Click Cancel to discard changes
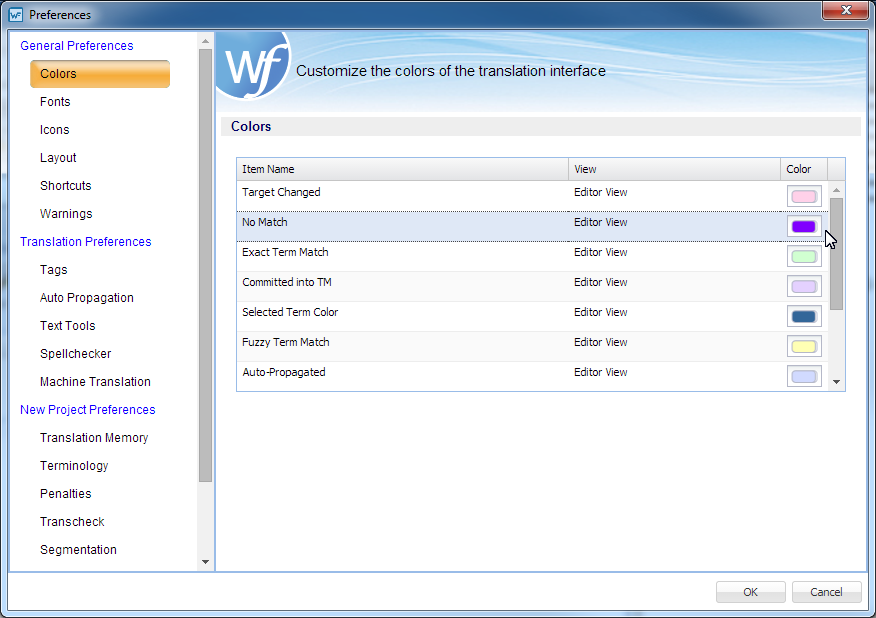Screen dimensions: 876x618 coord(826,592)
